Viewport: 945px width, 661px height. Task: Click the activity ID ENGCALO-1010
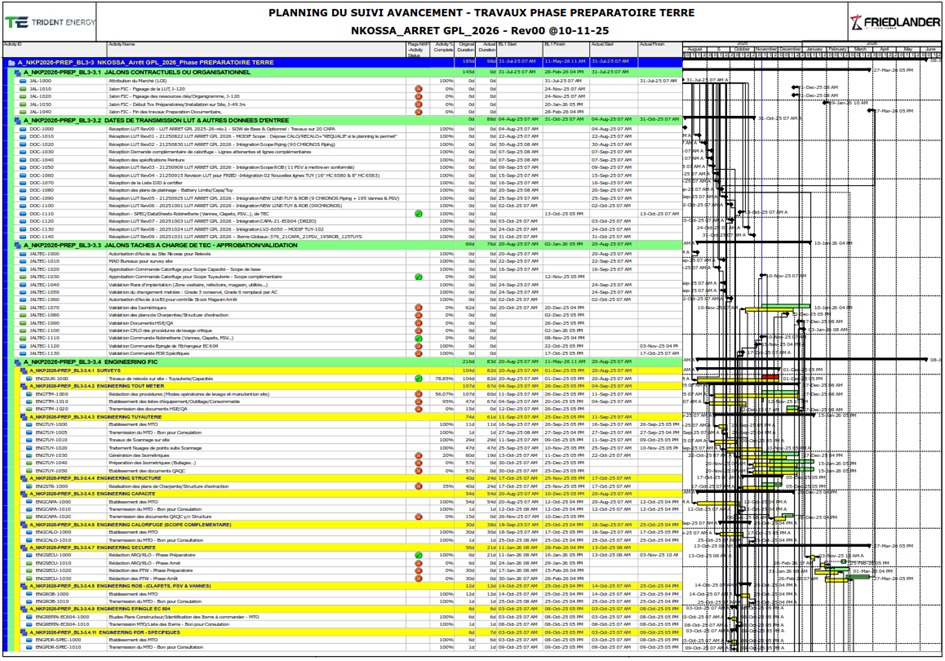point(53,540)
